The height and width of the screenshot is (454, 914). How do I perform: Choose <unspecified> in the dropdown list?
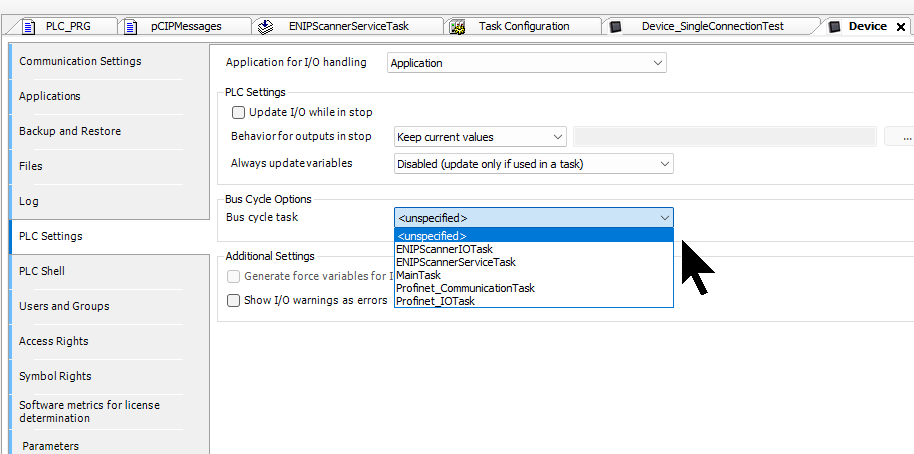pos(533,236)
